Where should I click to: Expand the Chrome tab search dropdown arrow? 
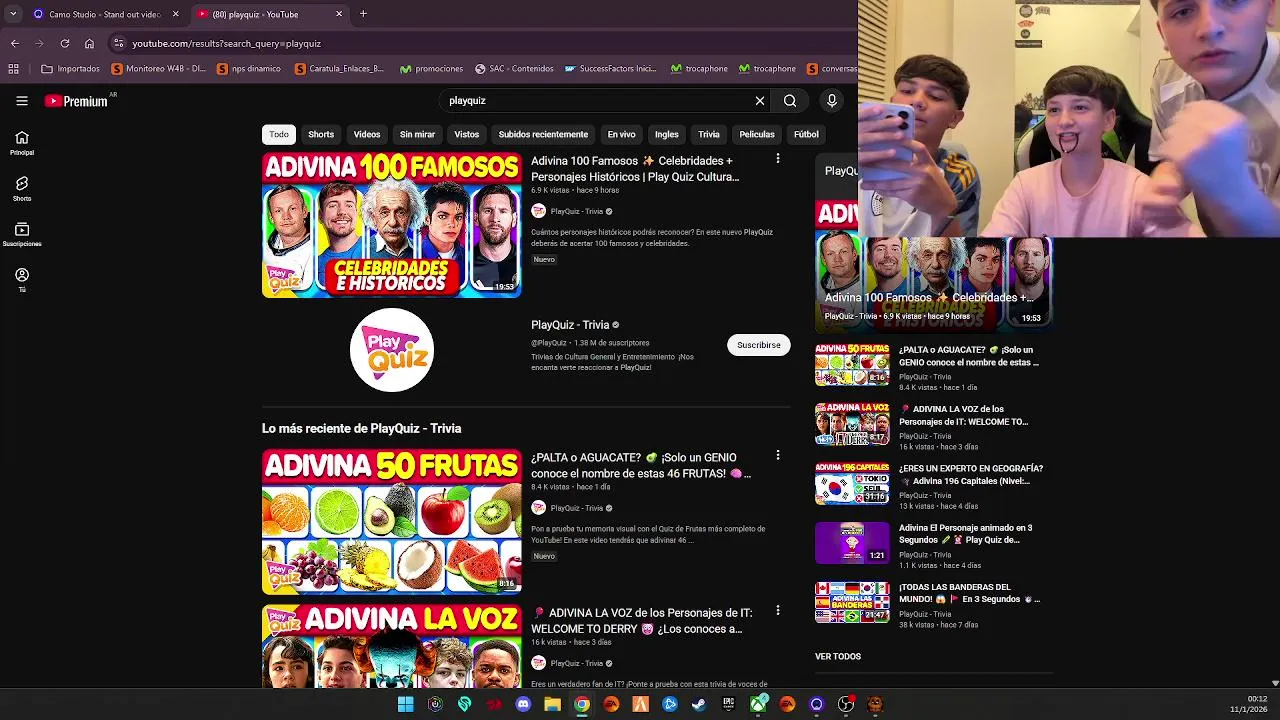click(13, 14)
